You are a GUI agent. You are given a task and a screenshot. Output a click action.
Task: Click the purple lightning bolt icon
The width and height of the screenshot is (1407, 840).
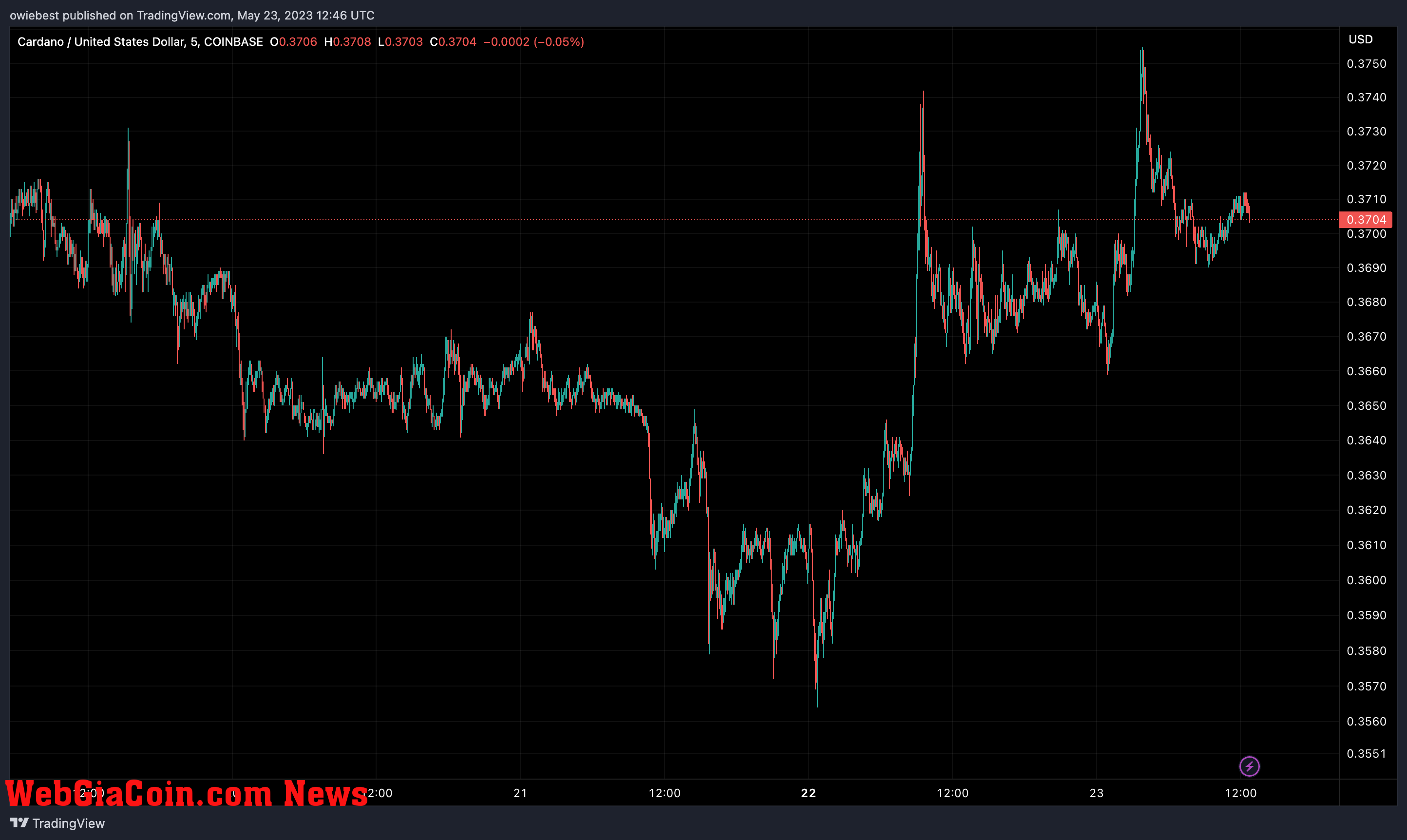coord(1249,766)
